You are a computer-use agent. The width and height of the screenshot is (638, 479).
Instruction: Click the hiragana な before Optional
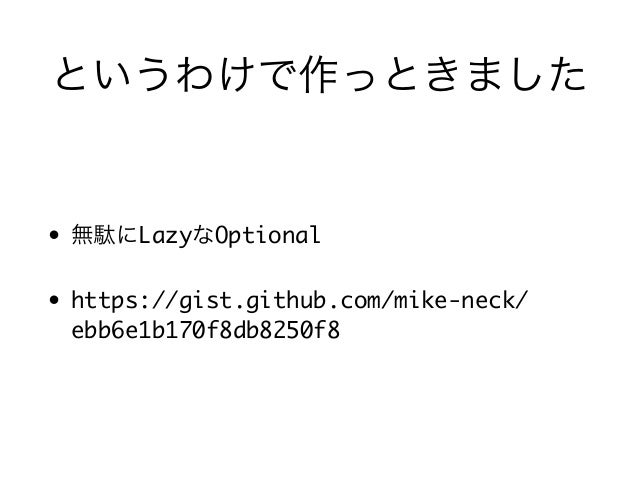pyautogui.click(x=202, y=235)
